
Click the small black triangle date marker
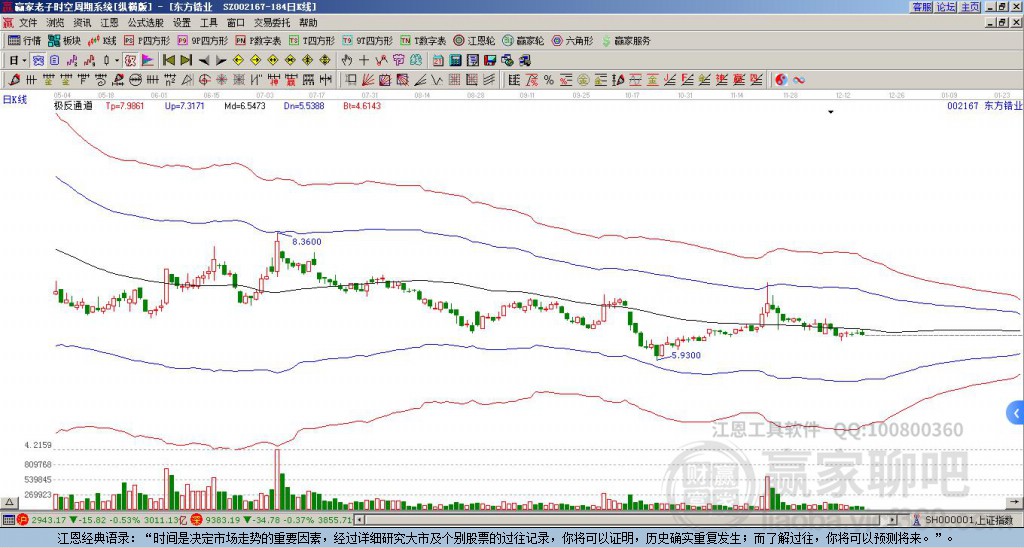pyautogui.click(x=831, y=112)
